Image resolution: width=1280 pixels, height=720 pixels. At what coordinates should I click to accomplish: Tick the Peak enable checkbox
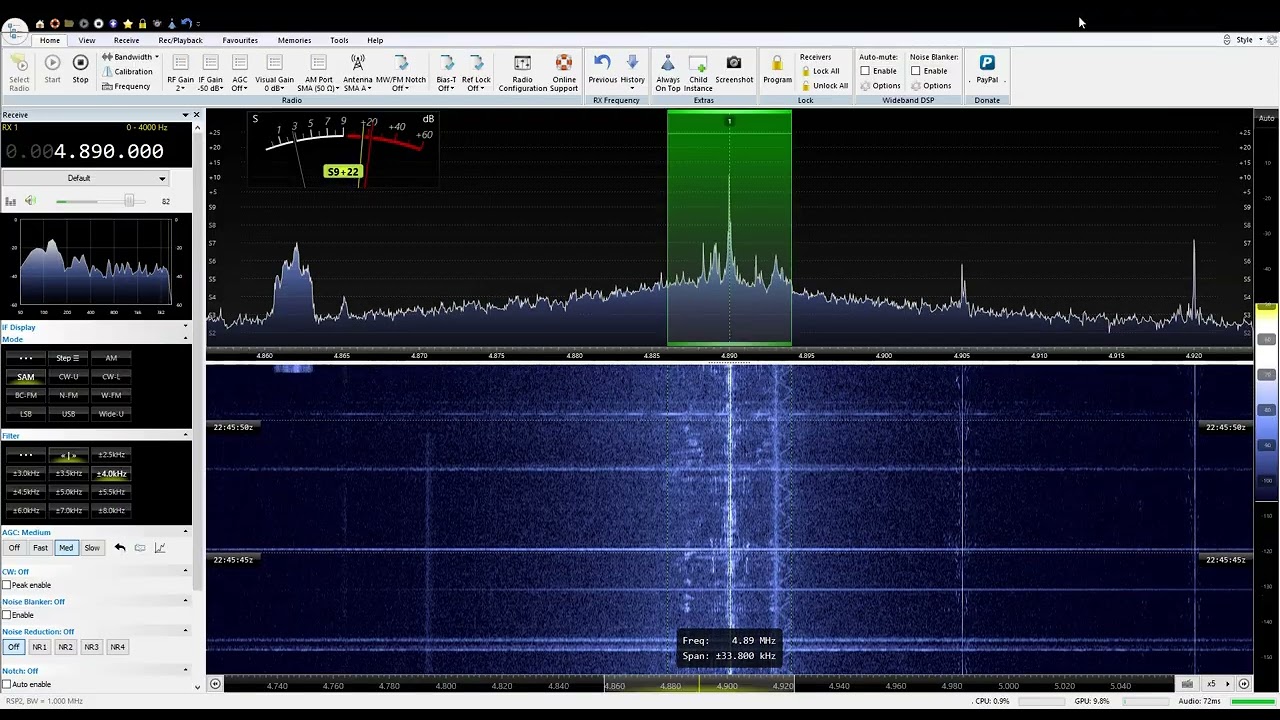tap(7, 585)
